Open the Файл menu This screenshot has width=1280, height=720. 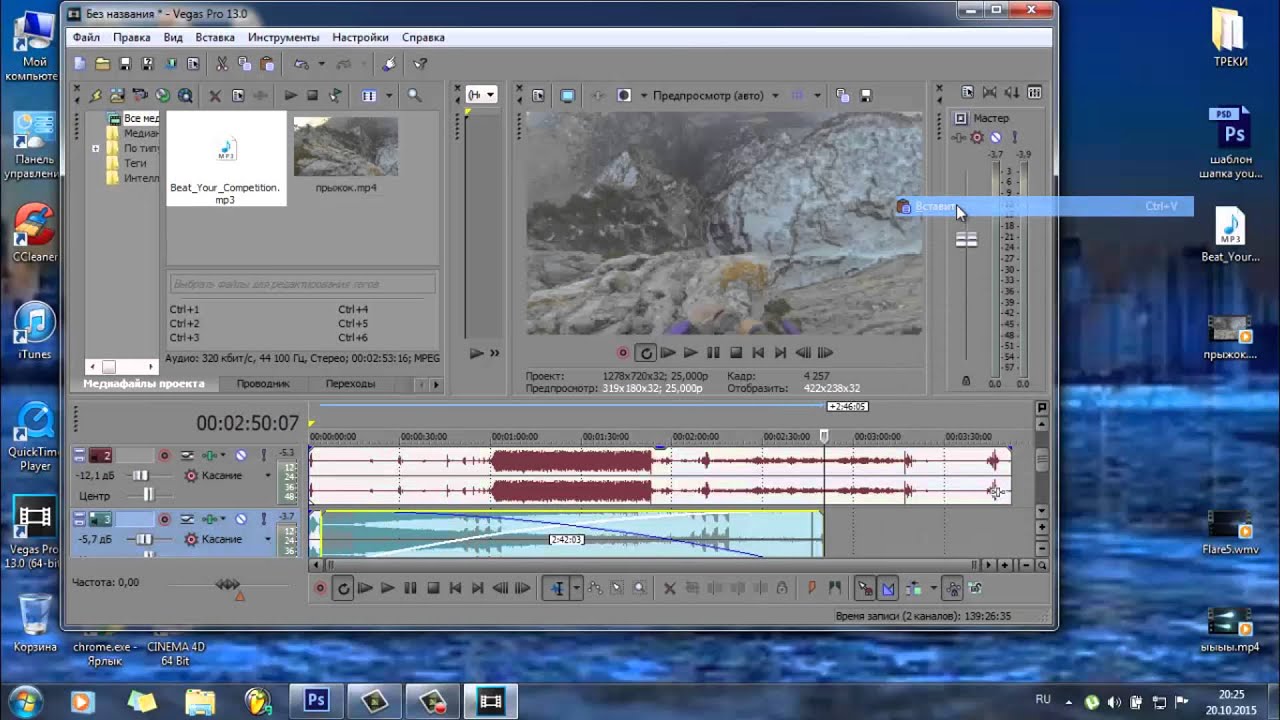(86, 37)
